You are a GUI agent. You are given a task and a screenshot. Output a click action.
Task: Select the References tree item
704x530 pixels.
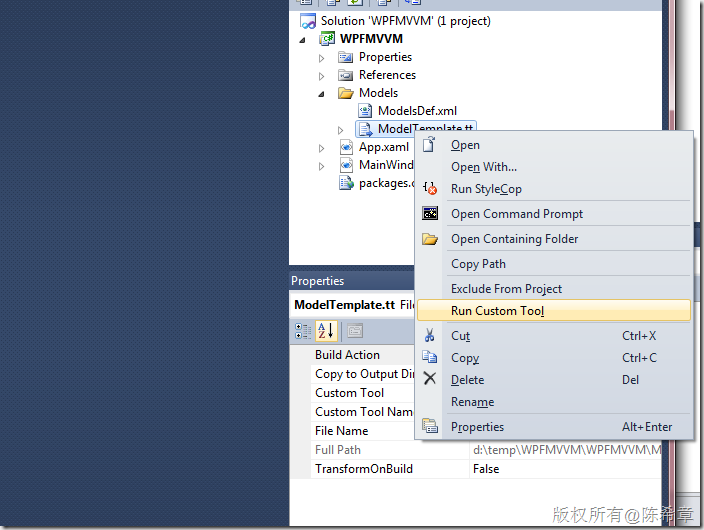point(387,75)
